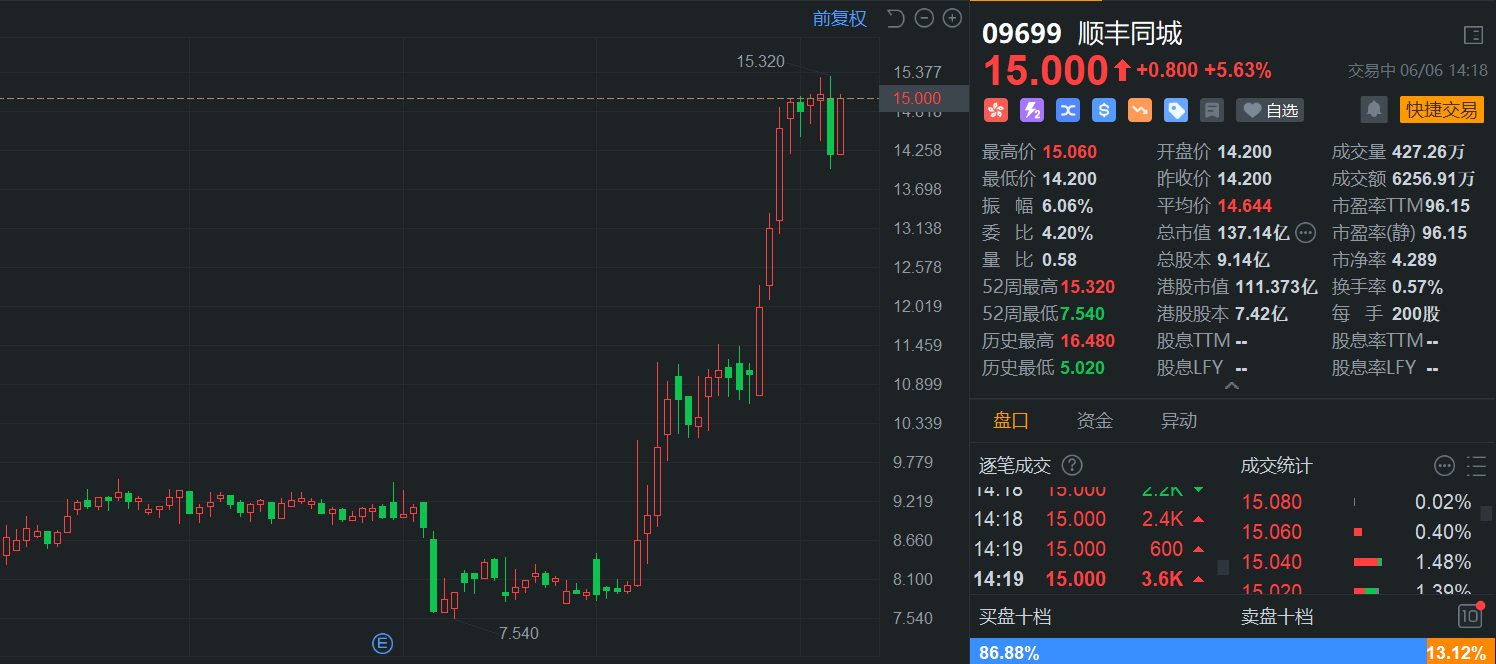1496x664 pixels.
Task: Click the orange 13.12% sell ratio bar
Action: point(1461,652)
